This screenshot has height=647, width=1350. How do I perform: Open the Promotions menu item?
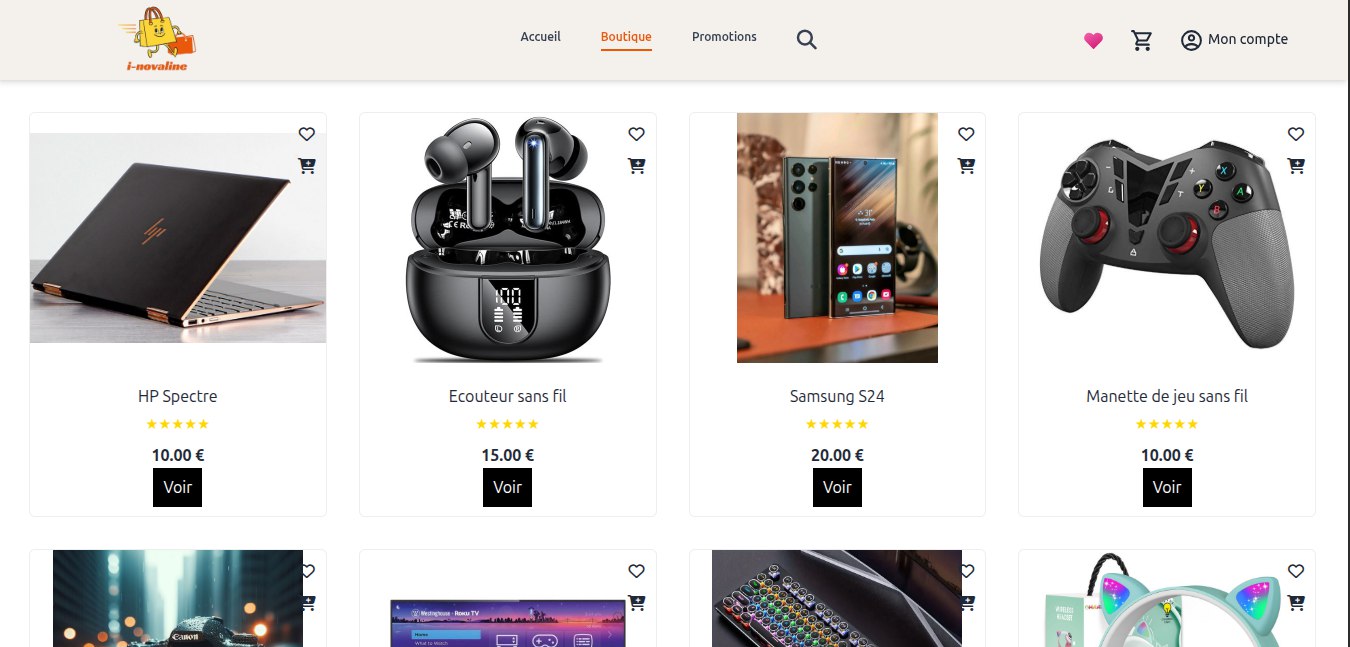[x=724, y=37]
